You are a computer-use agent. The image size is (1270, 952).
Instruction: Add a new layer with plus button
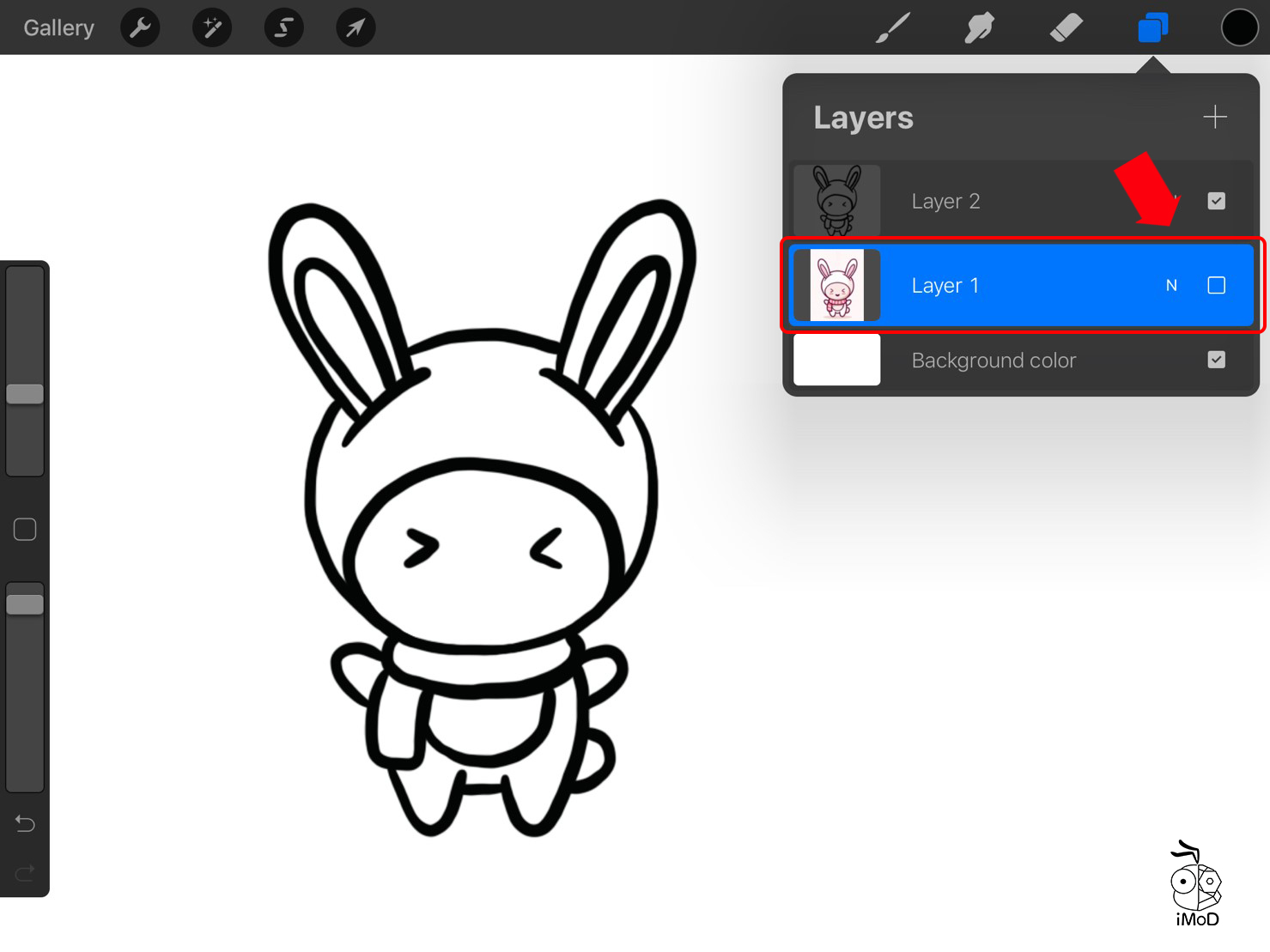tap(1214, 117)
